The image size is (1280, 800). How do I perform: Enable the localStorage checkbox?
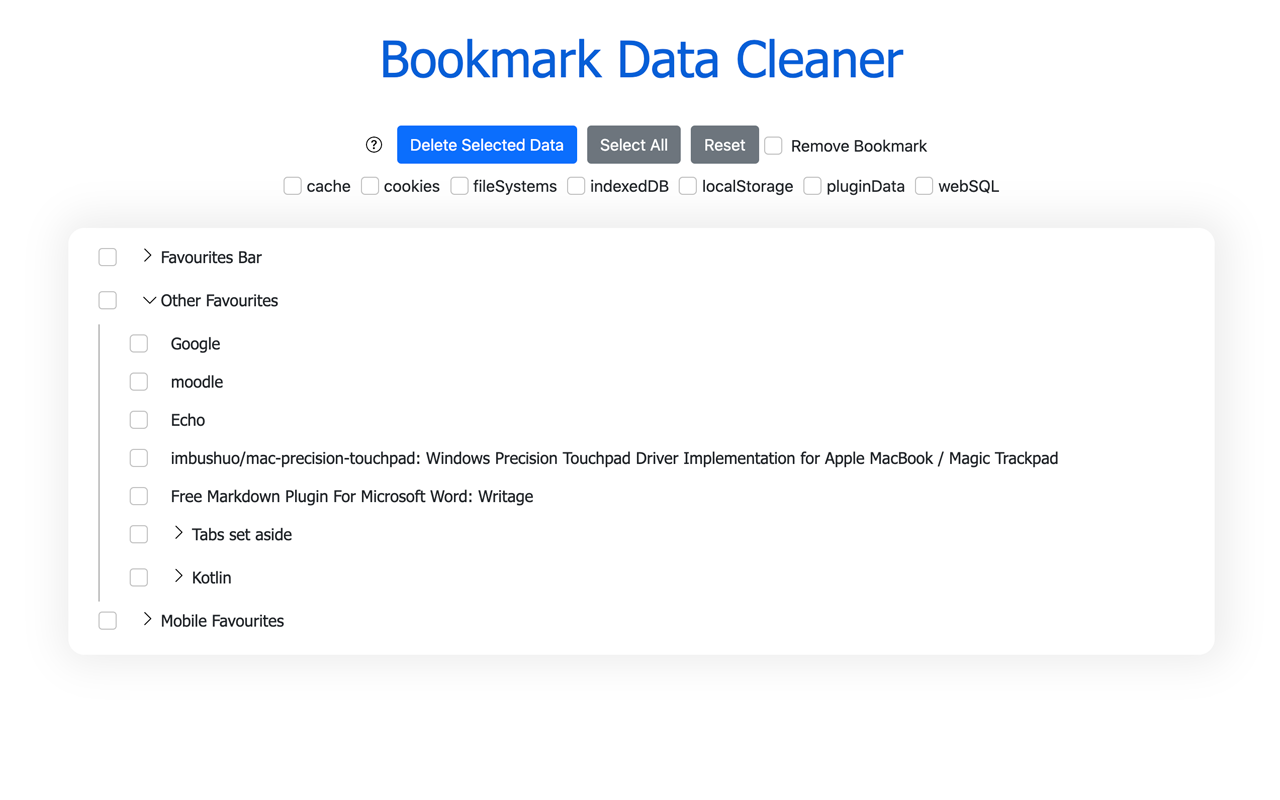[x=687, y=185]
